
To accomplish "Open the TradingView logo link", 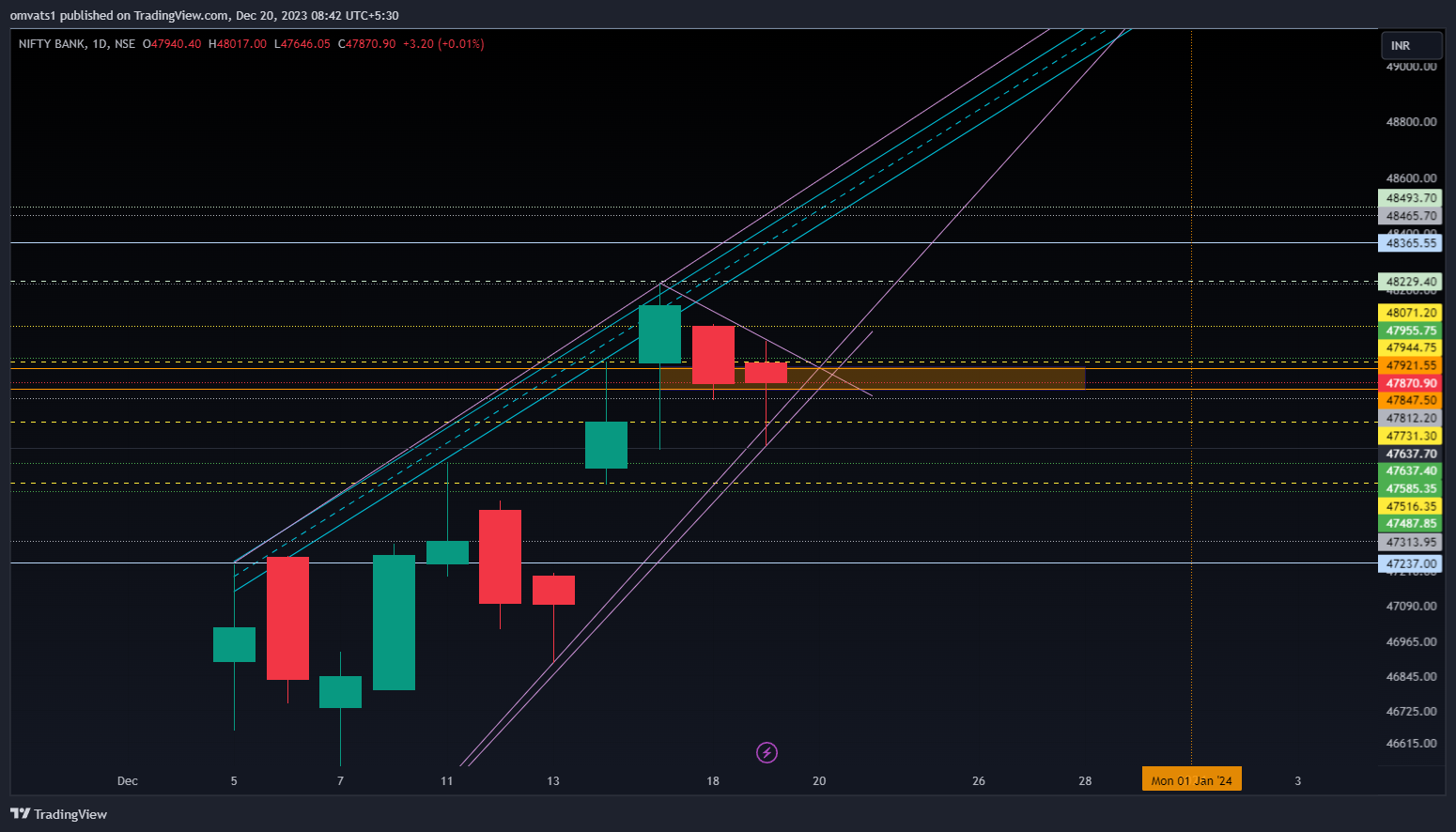I will coord(59,814).
